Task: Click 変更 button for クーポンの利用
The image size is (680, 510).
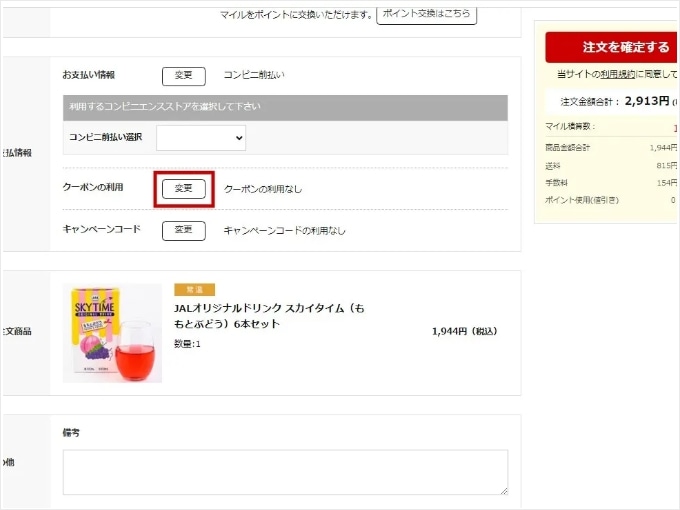Action: pyautogui.click(x=184, y=188)
